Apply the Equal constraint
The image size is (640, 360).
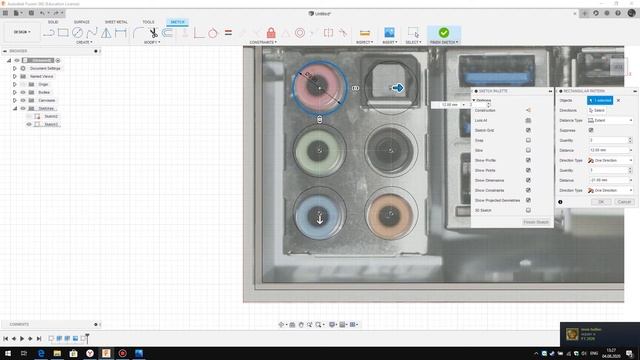tap(228, 33)
